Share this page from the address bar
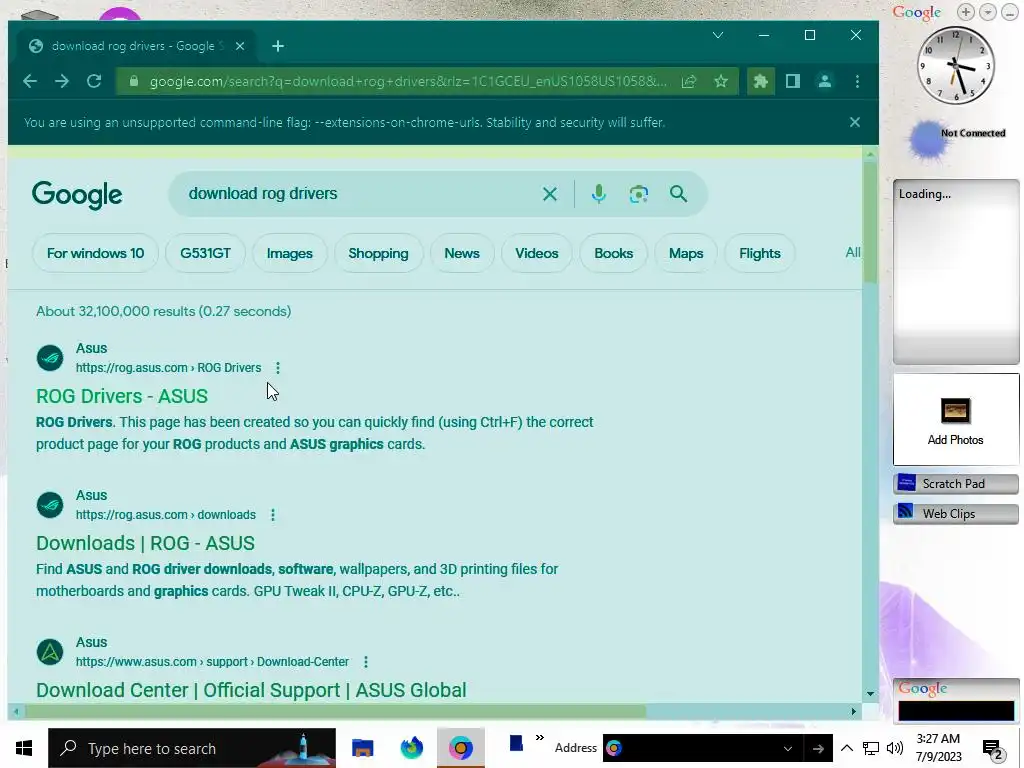This screenshot has width=1024, height=768. point(689,81)
